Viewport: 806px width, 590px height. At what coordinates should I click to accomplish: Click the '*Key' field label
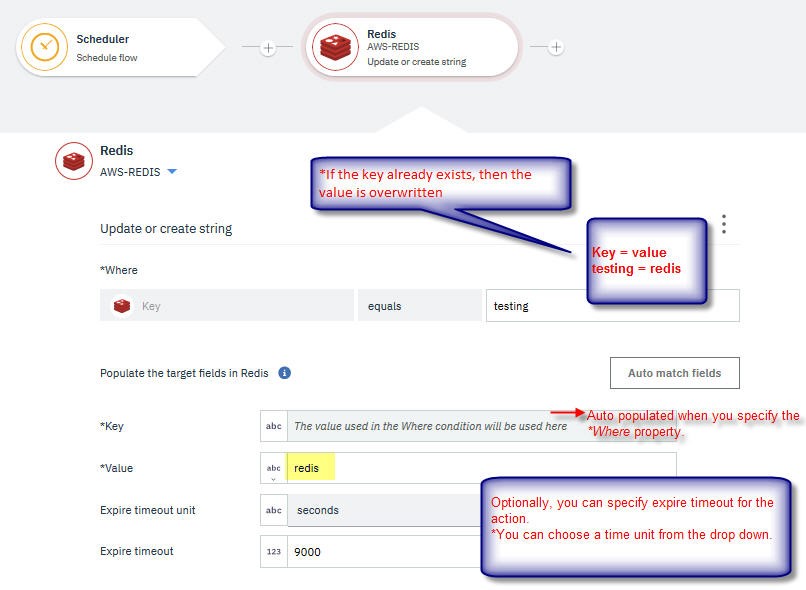(112, 426)
